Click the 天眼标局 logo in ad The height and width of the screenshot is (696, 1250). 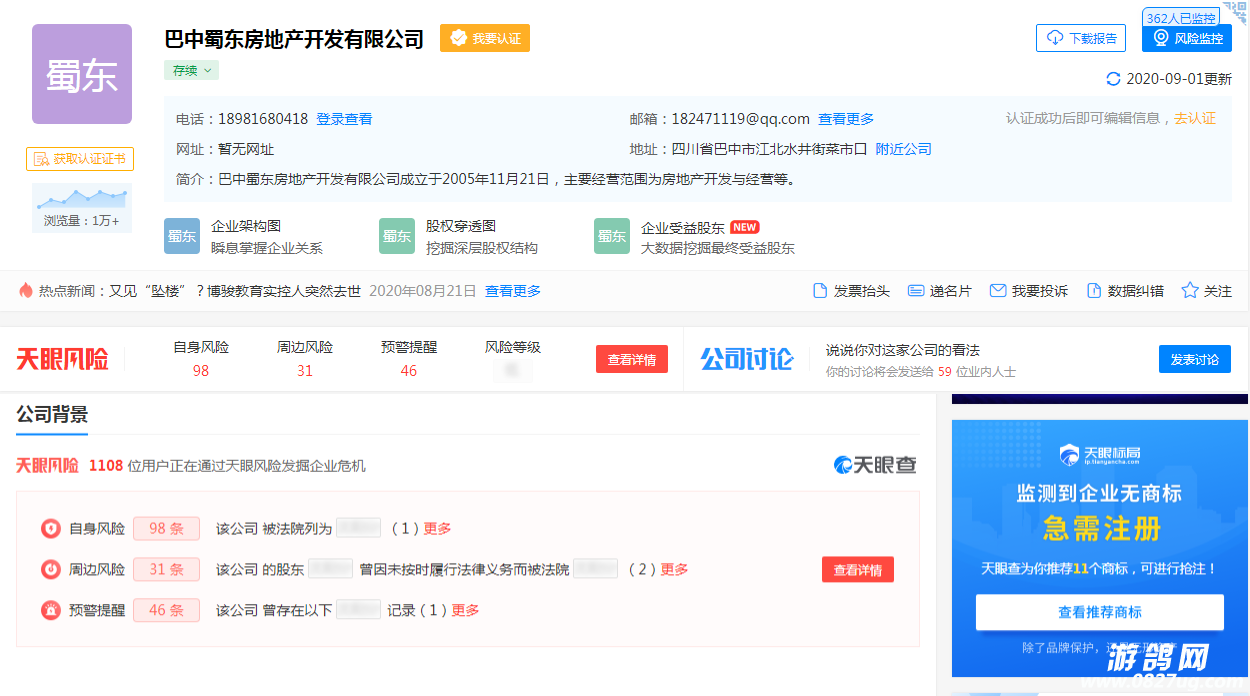1100,456
